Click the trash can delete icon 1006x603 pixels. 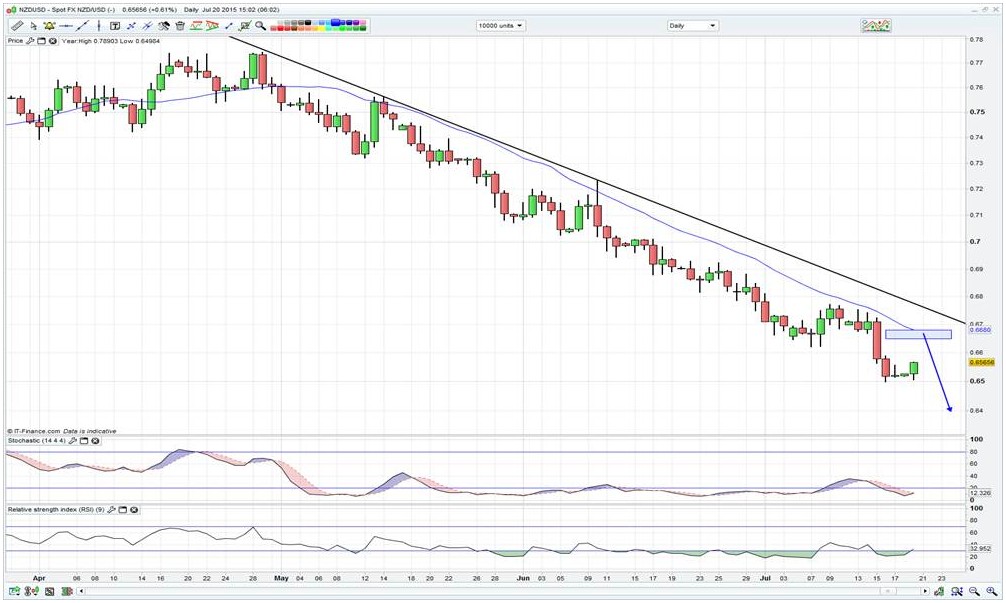(x=180, y=26)
